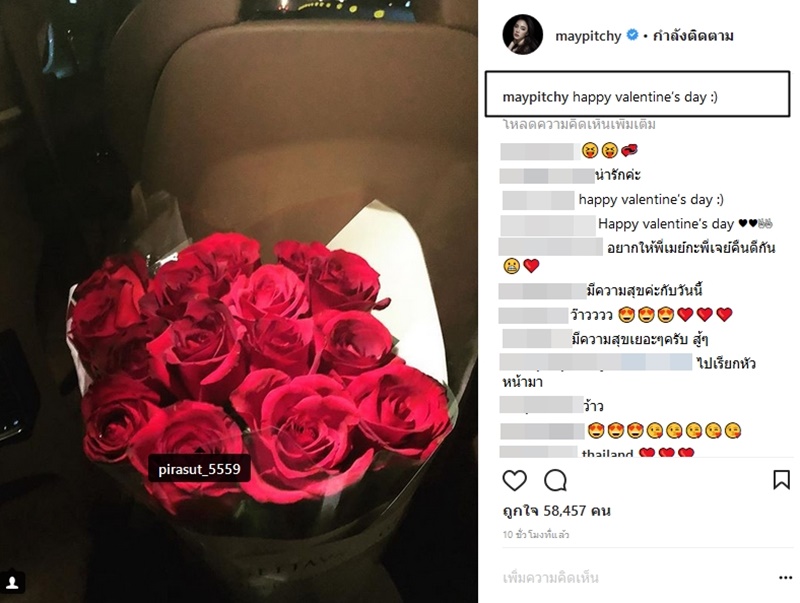Viewport: 800px width, 603px height.
Task: Open the maypitchy profile picture
Action: 522,35
